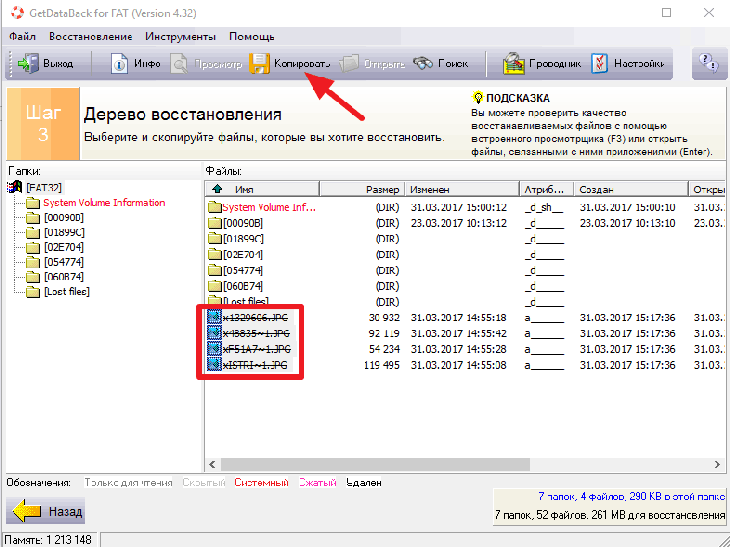Select [060E74] folder in tree
Image resolution: width=730 pixels, height=547 pixels.
pos(64,277)
